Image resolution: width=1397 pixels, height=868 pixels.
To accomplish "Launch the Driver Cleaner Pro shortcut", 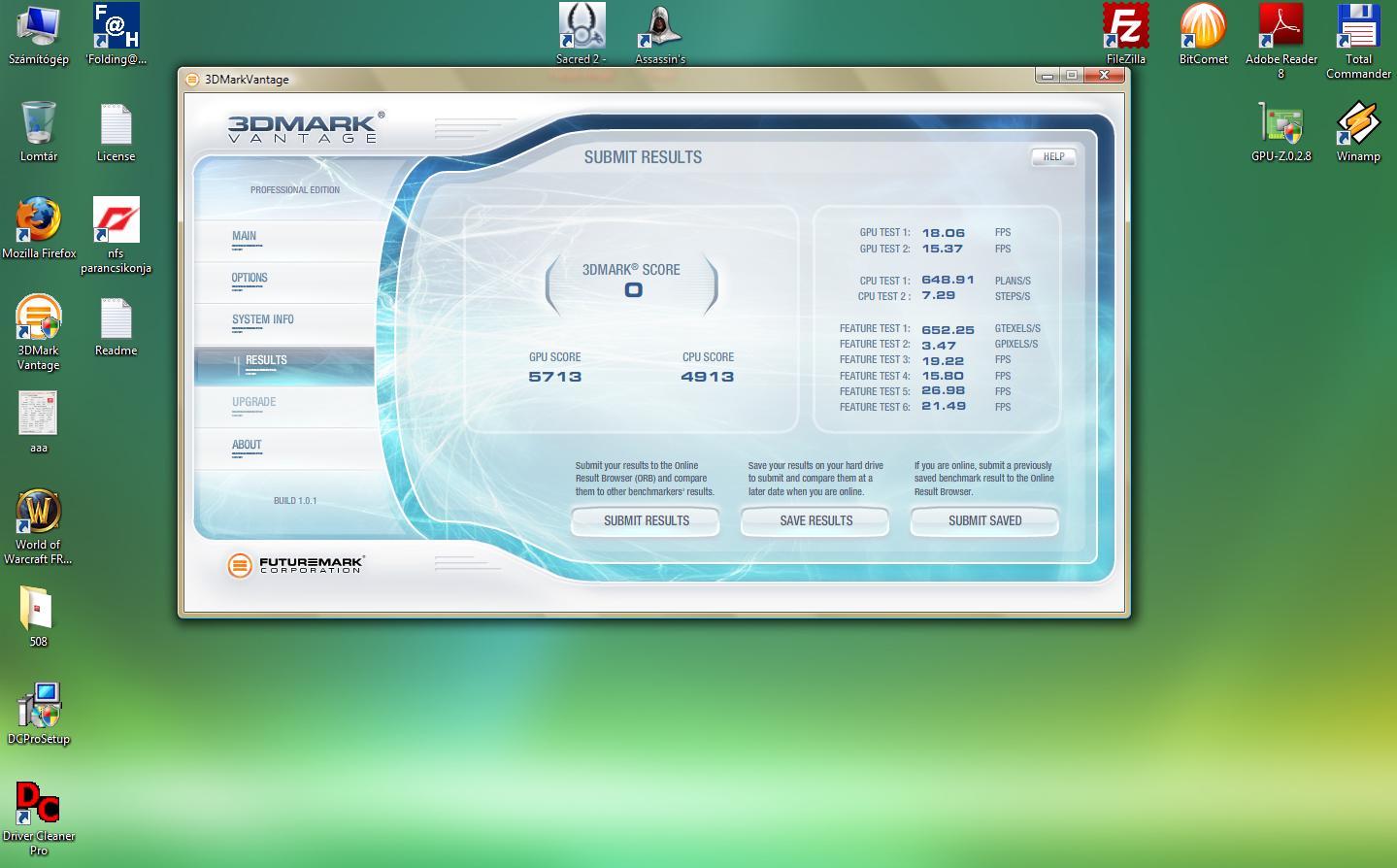I will 39,803.
